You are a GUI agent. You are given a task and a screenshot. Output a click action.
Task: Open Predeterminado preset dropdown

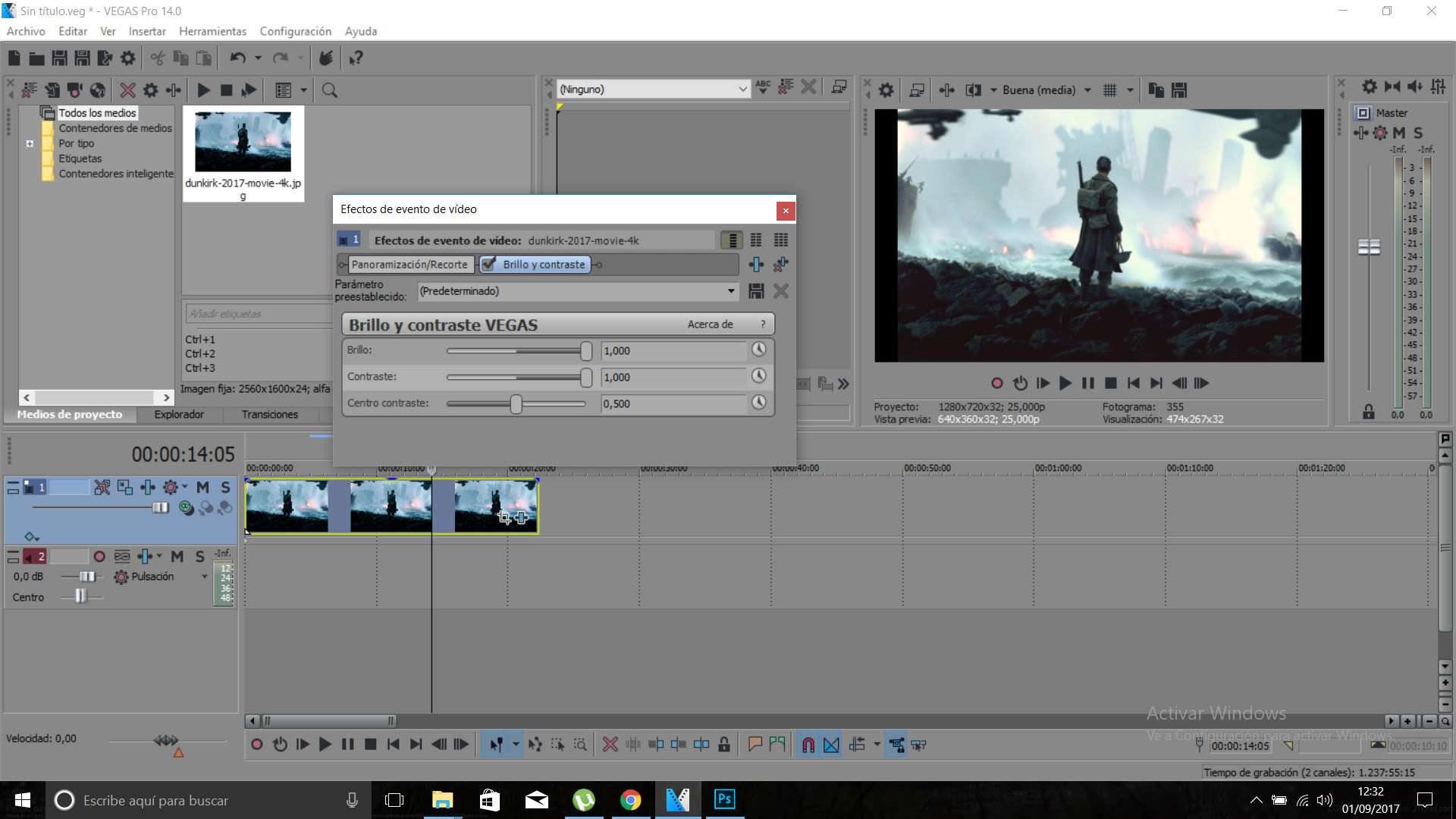[x=731, y=291]
